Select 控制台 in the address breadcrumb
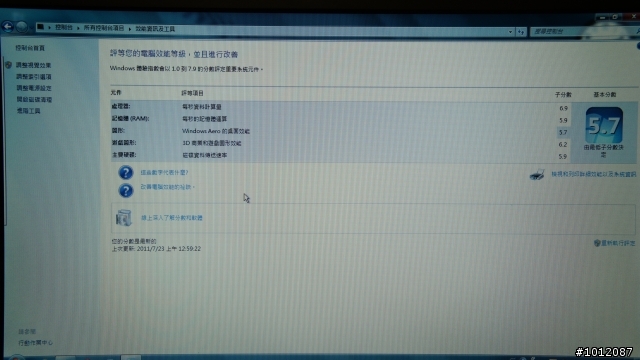 (x=64, y=27)
